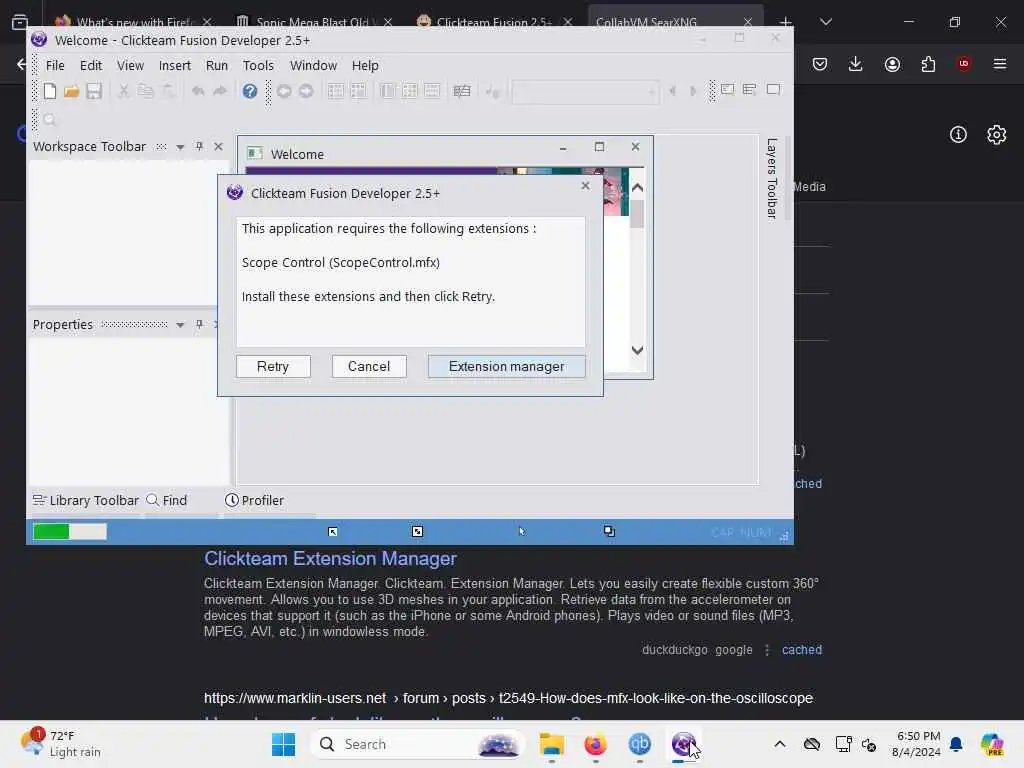
Task: Open the Insert menu
Action: 174,65
